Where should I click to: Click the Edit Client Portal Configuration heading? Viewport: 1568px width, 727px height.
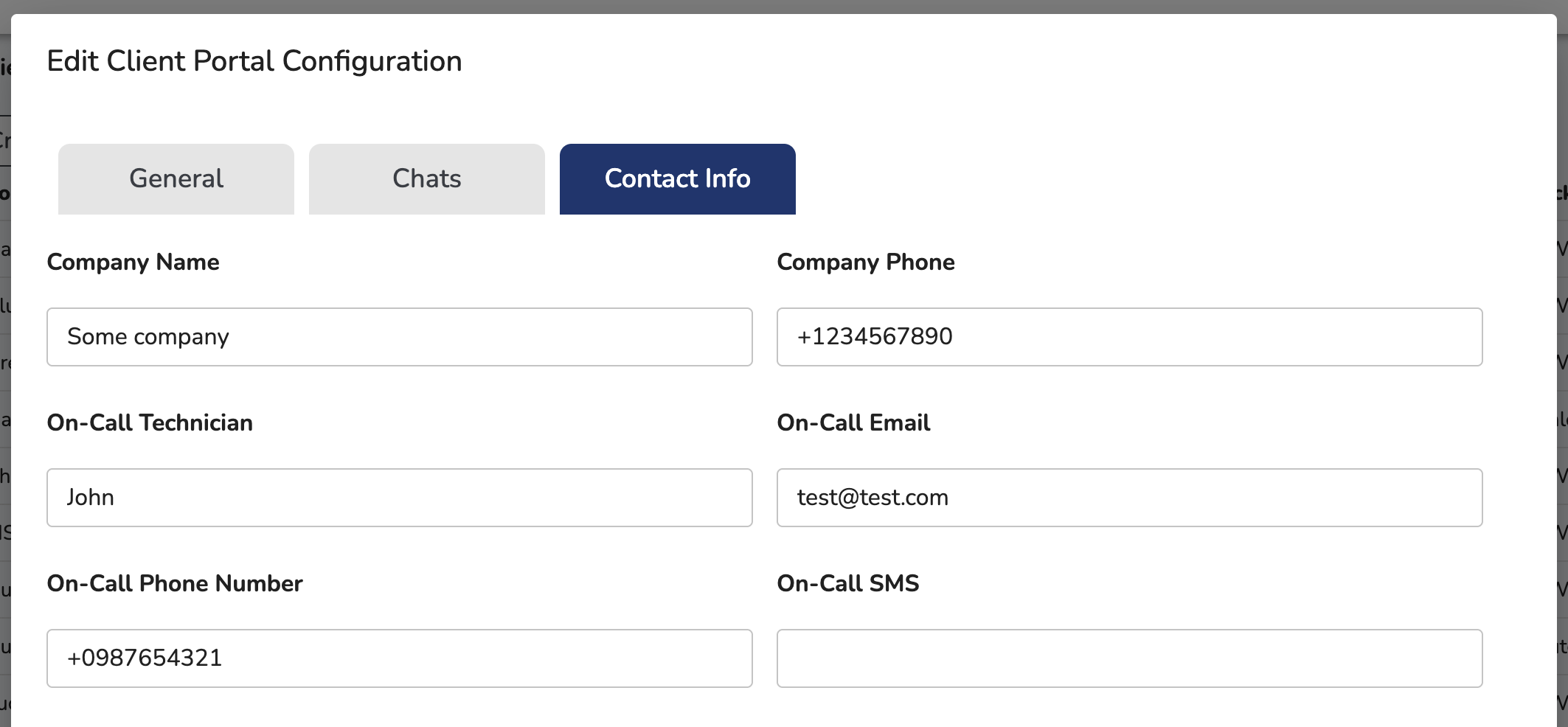point(254,61)
